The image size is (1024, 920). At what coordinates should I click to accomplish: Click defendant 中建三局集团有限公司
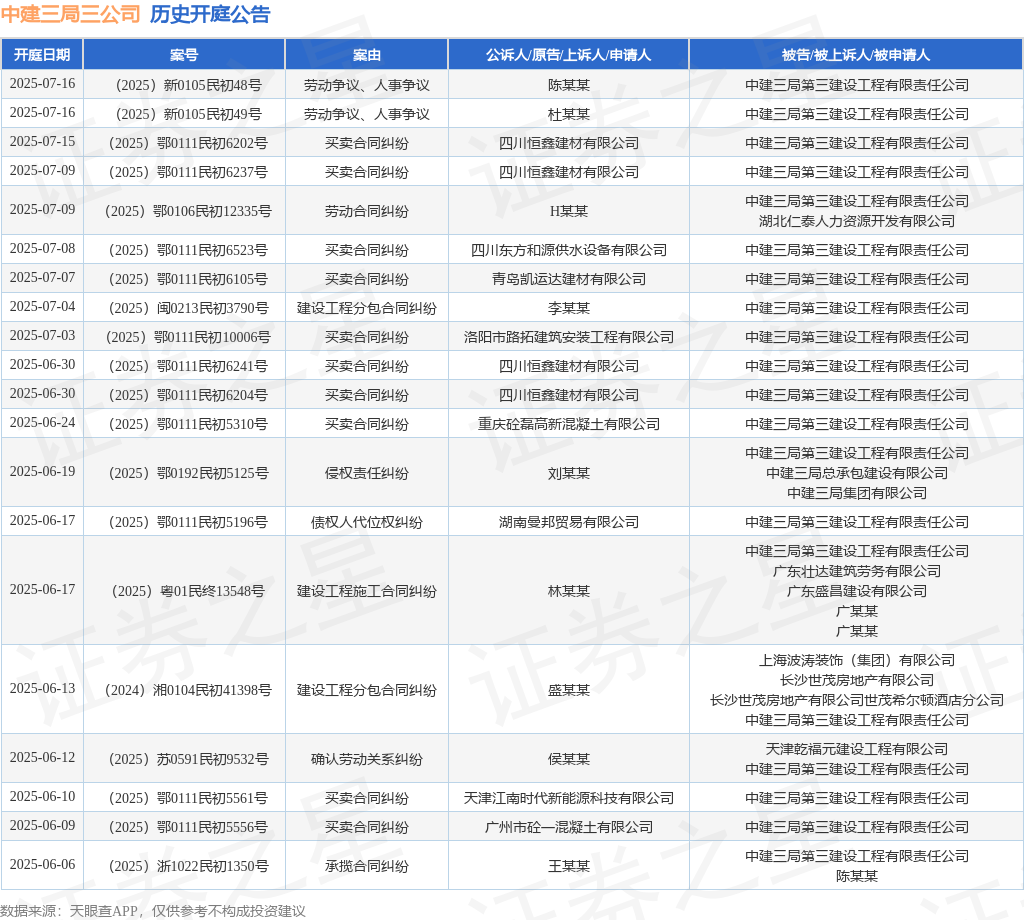(x=856, y=493)
